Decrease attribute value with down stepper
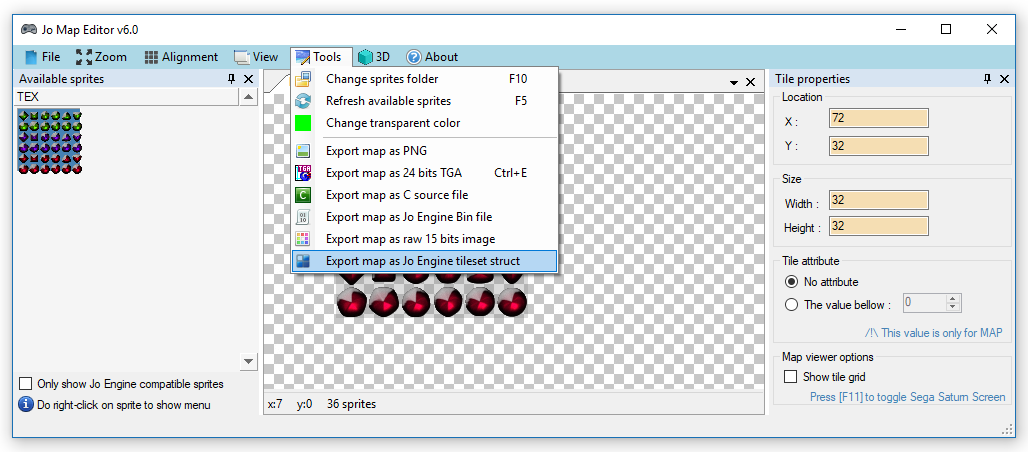1028x452 pixels. pos(953,307)
